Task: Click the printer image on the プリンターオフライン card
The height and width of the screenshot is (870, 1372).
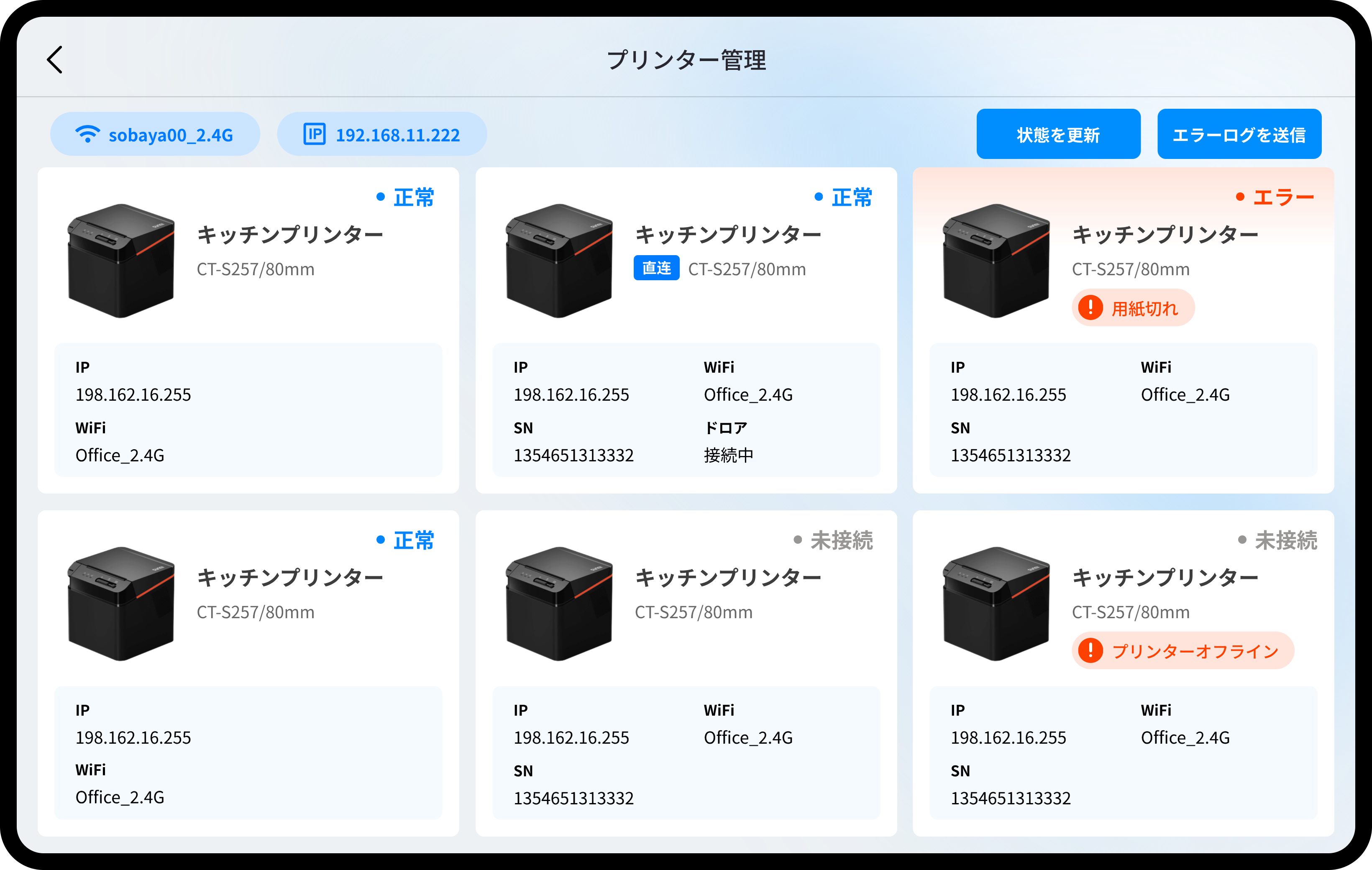Action: (996, 604)
